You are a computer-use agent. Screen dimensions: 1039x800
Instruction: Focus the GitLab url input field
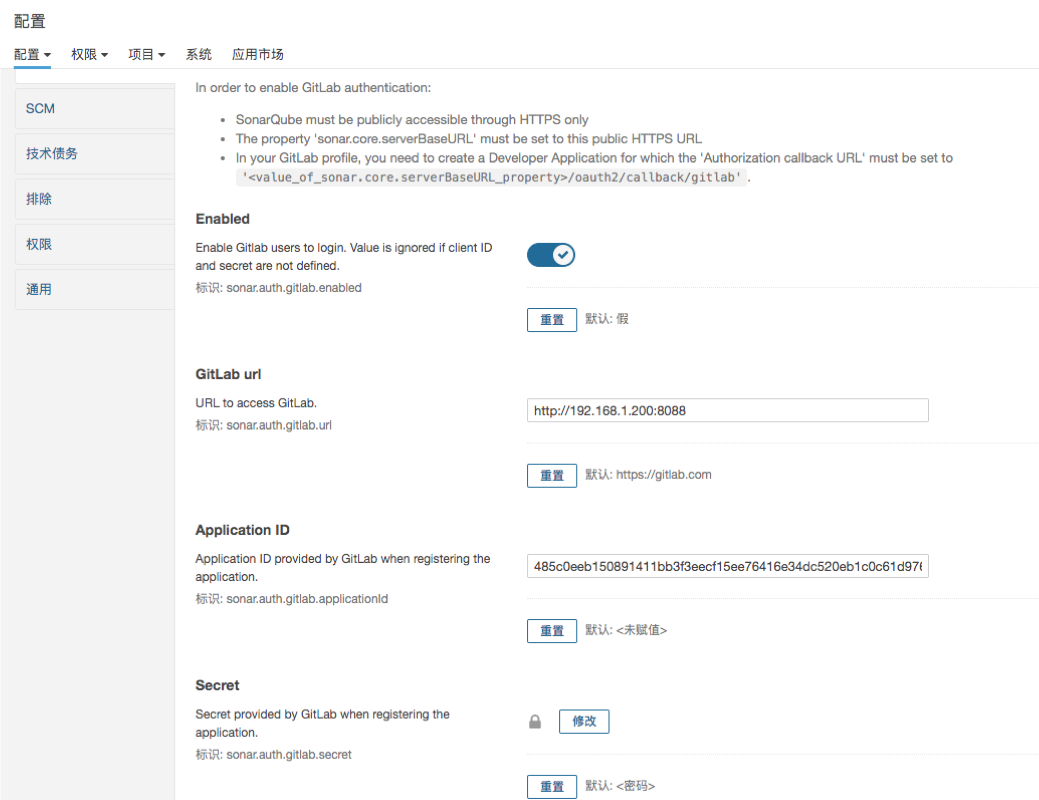[x=728, y=410]
